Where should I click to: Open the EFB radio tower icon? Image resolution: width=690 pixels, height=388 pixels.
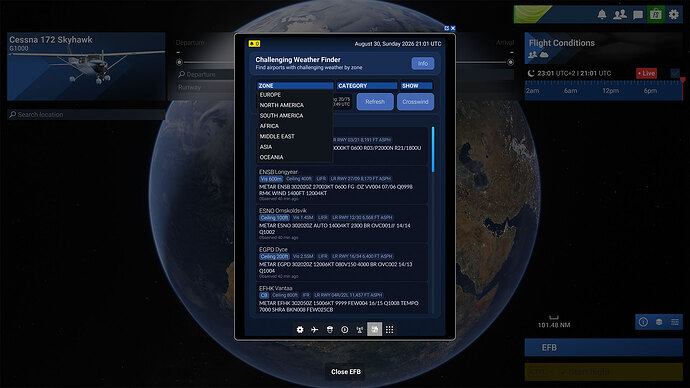360,329
